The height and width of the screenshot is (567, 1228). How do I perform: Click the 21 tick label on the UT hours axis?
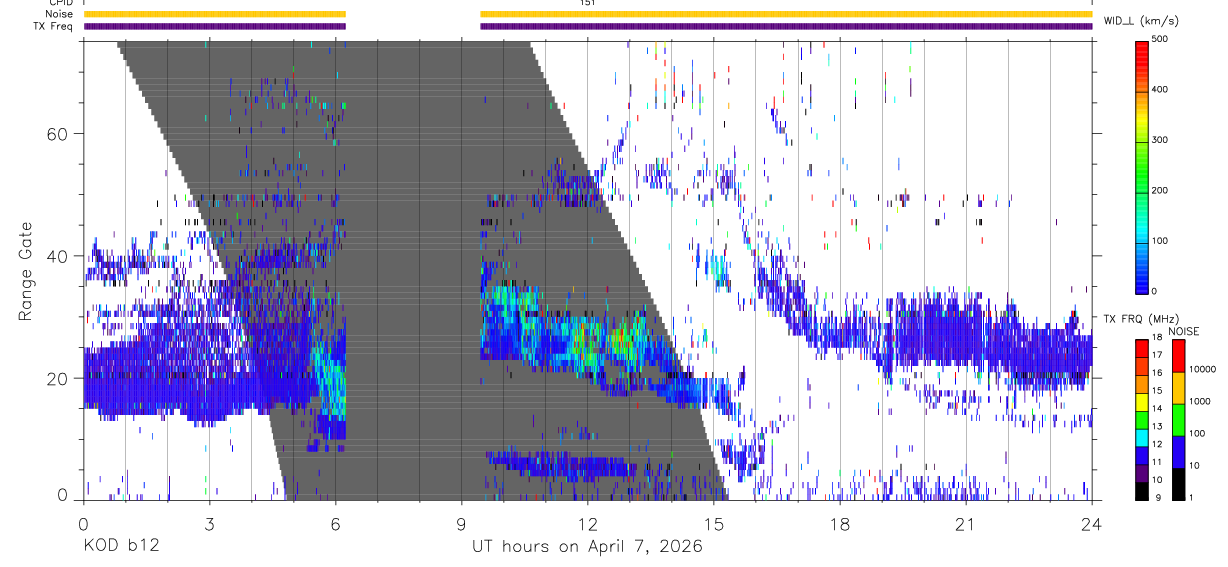966,524
